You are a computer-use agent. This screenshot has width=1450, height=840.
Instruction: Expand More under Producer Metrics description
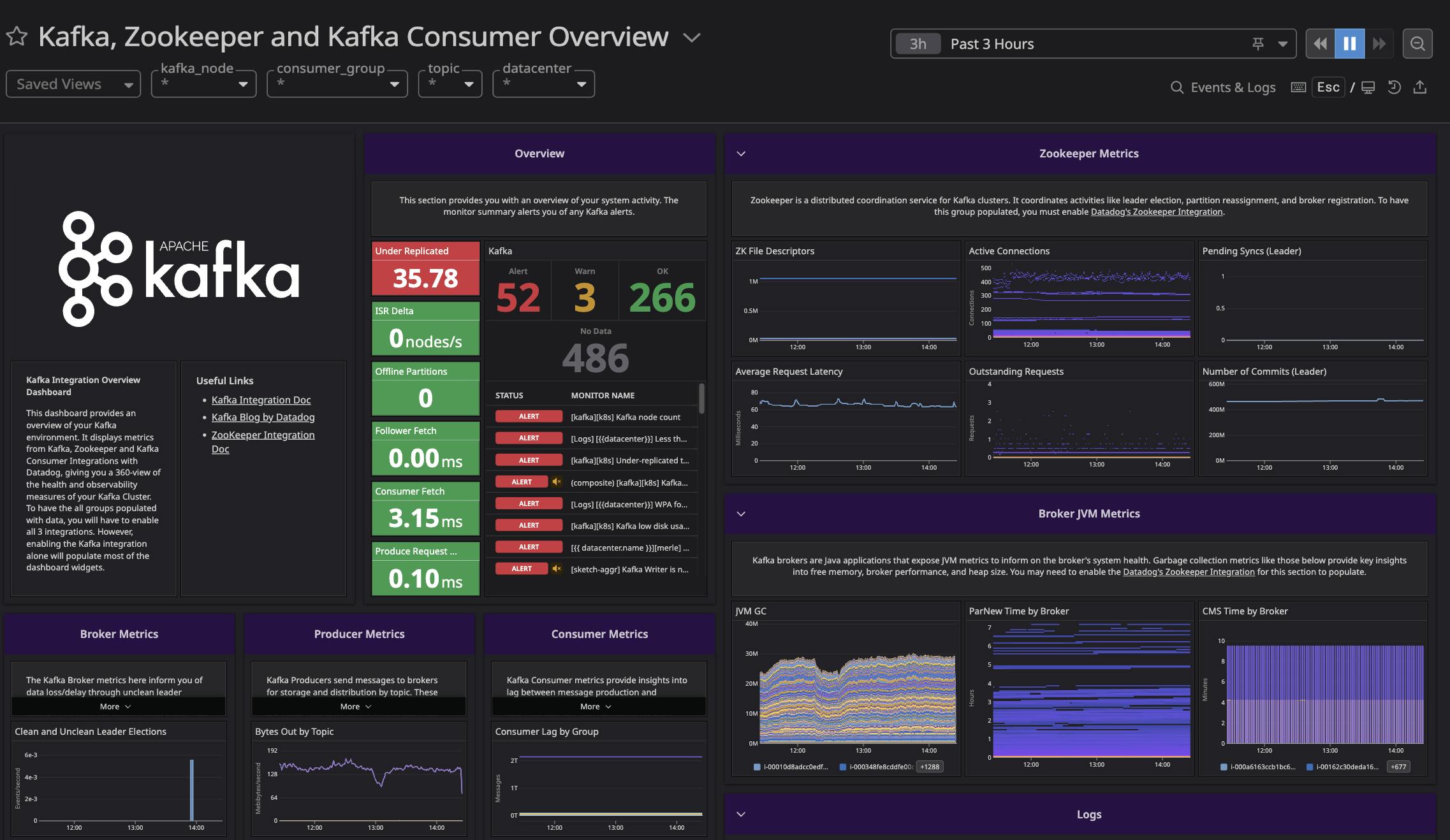[x=355, y=706]
